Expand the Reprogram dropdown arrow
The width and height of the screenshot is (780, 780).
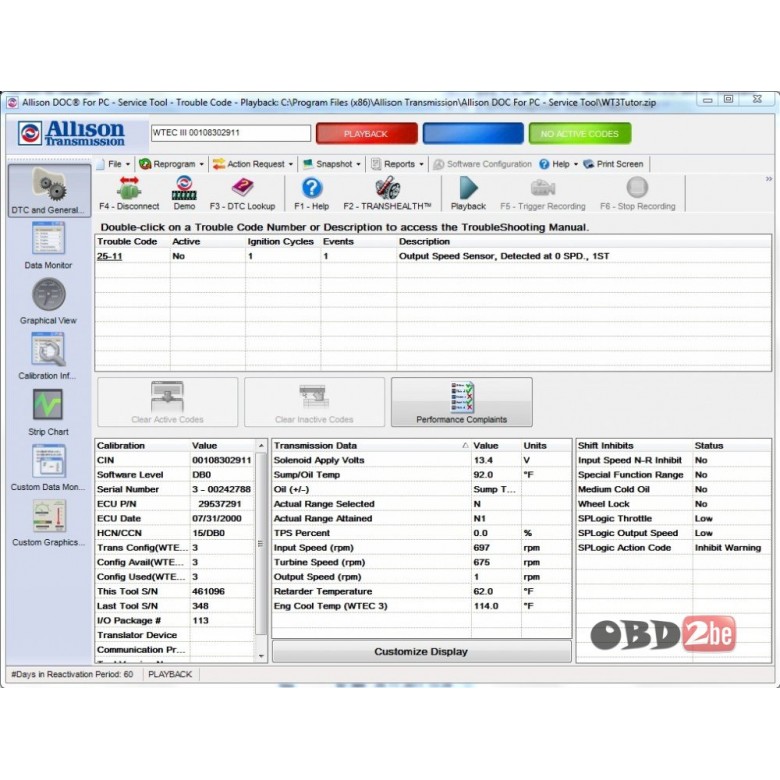click(201, 164)
